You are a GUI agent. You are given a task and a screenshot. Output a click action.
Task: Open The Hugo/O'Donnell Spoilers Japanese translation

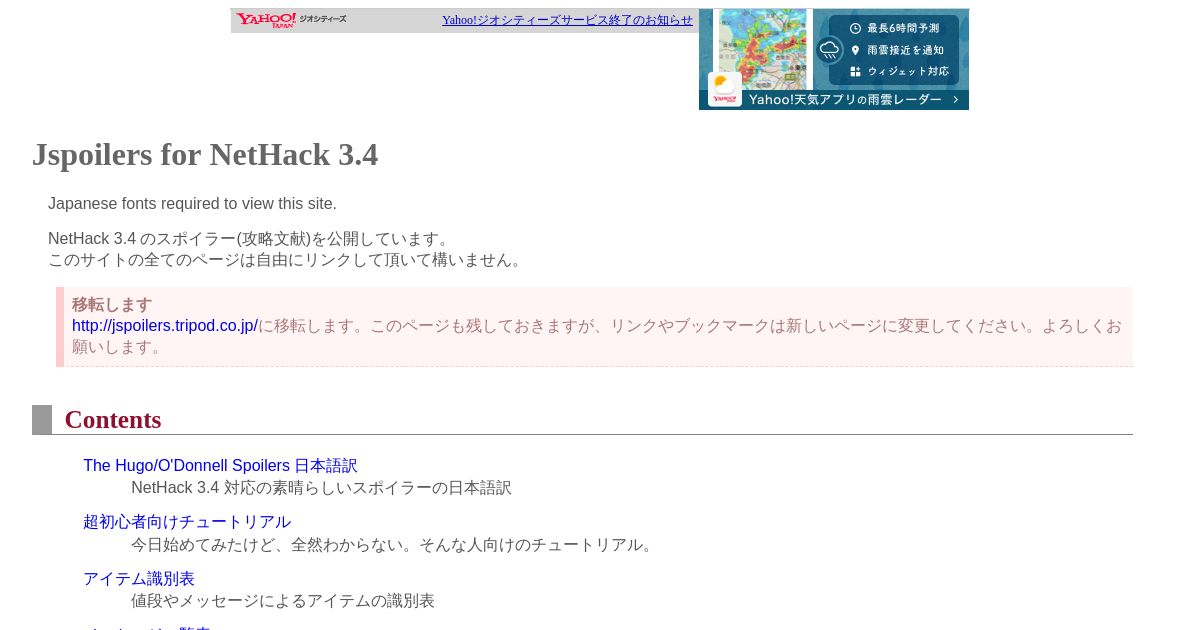click(220, 466)
